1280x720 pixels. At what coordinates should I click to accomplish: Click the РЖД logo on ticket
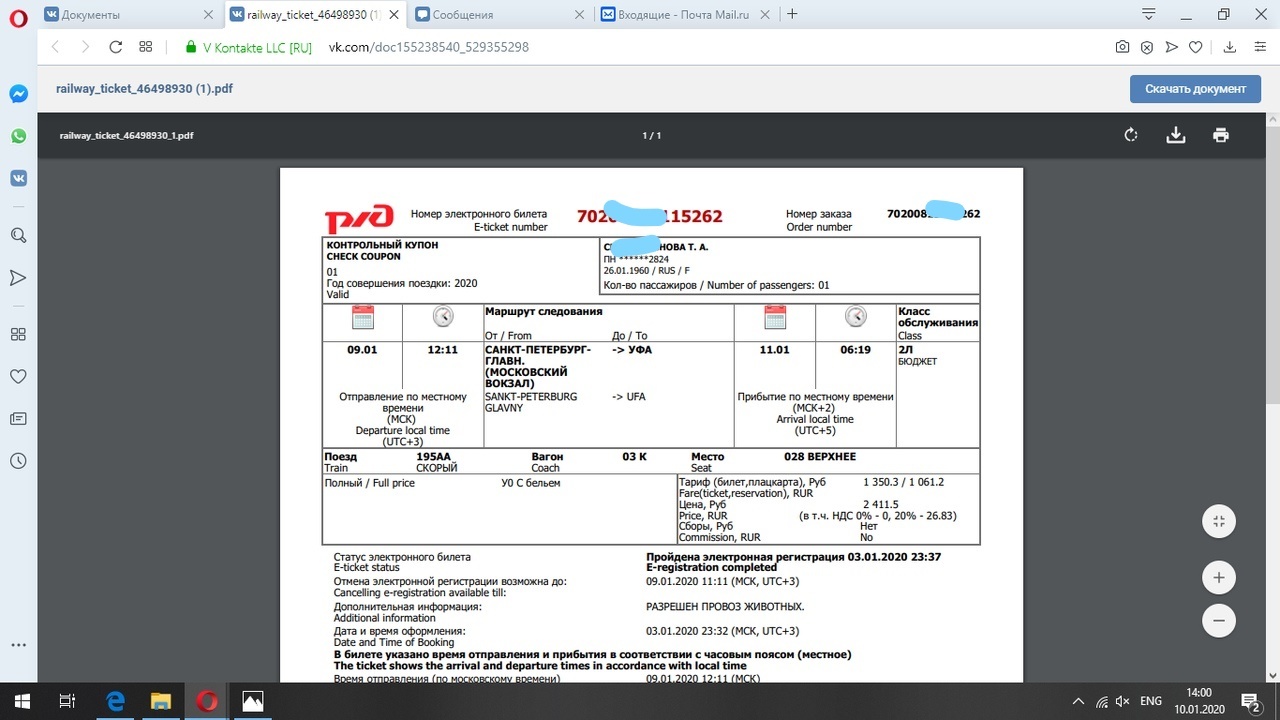point(359,219)
